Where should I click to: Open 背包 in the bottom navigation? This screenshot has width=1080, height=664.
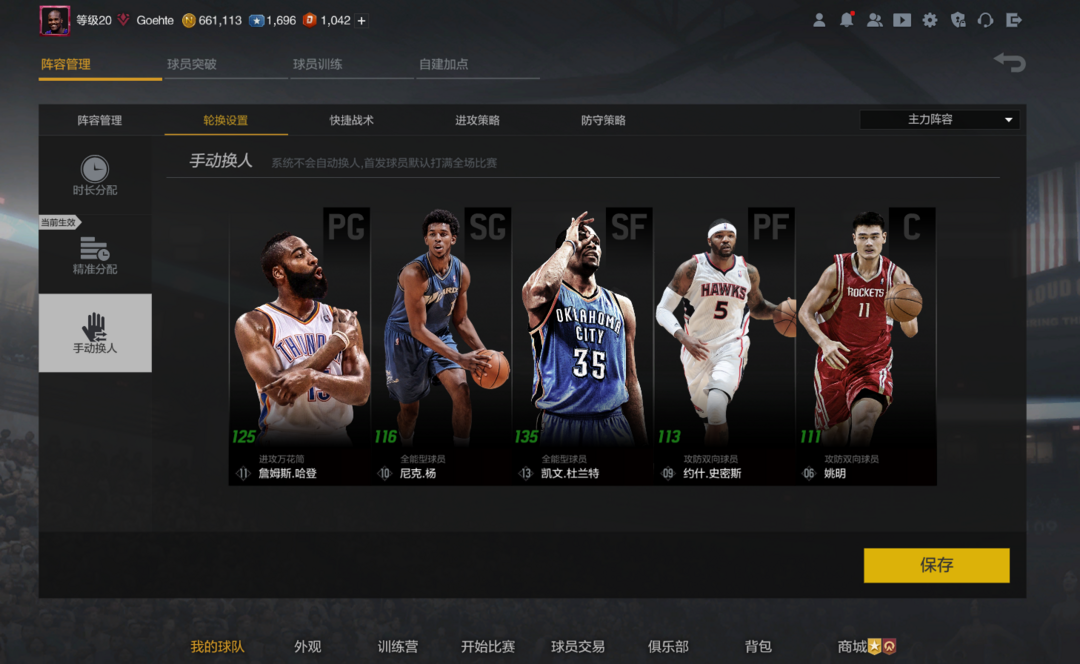point(758,646)
